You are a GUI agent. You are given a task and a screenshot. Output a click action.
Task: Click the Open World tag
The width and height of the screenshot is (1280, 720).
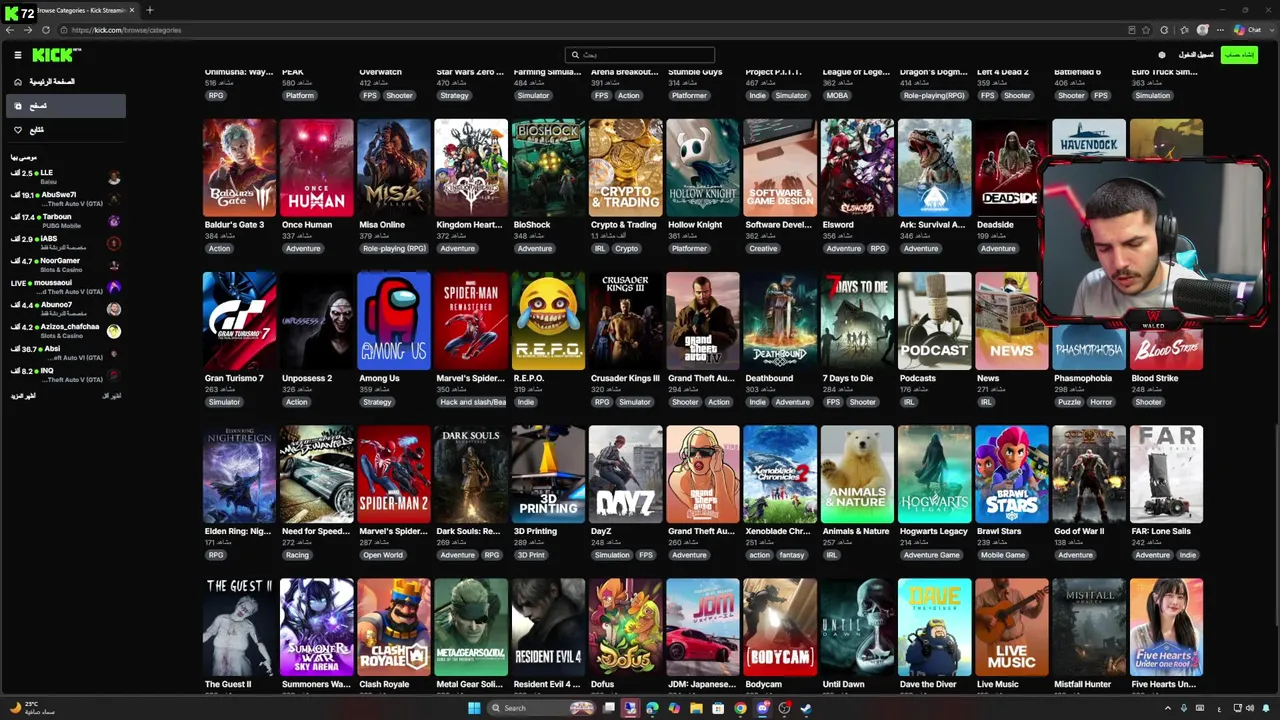click(383, 555)
